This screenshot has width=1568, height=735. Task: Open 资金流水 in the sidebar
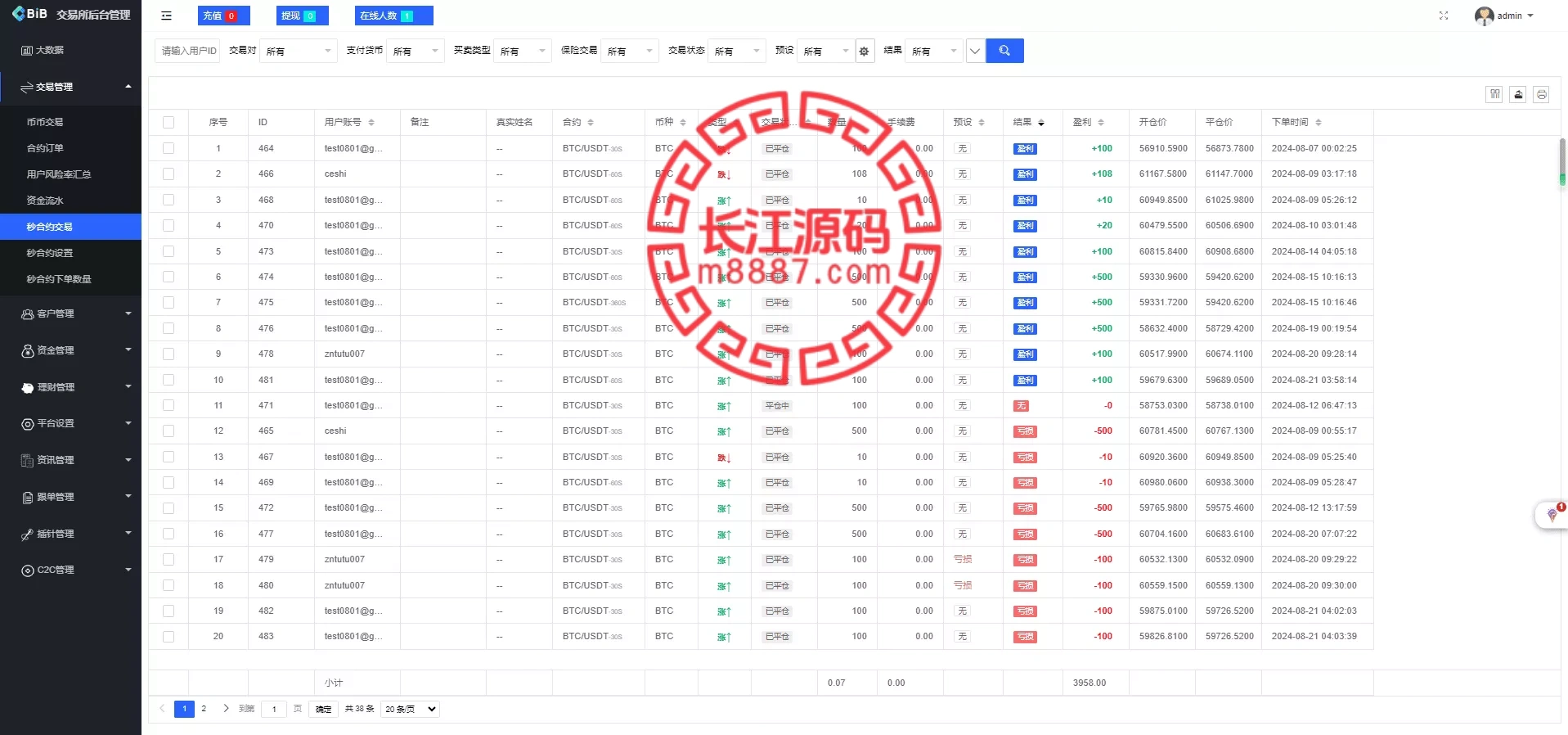[70, 201]
